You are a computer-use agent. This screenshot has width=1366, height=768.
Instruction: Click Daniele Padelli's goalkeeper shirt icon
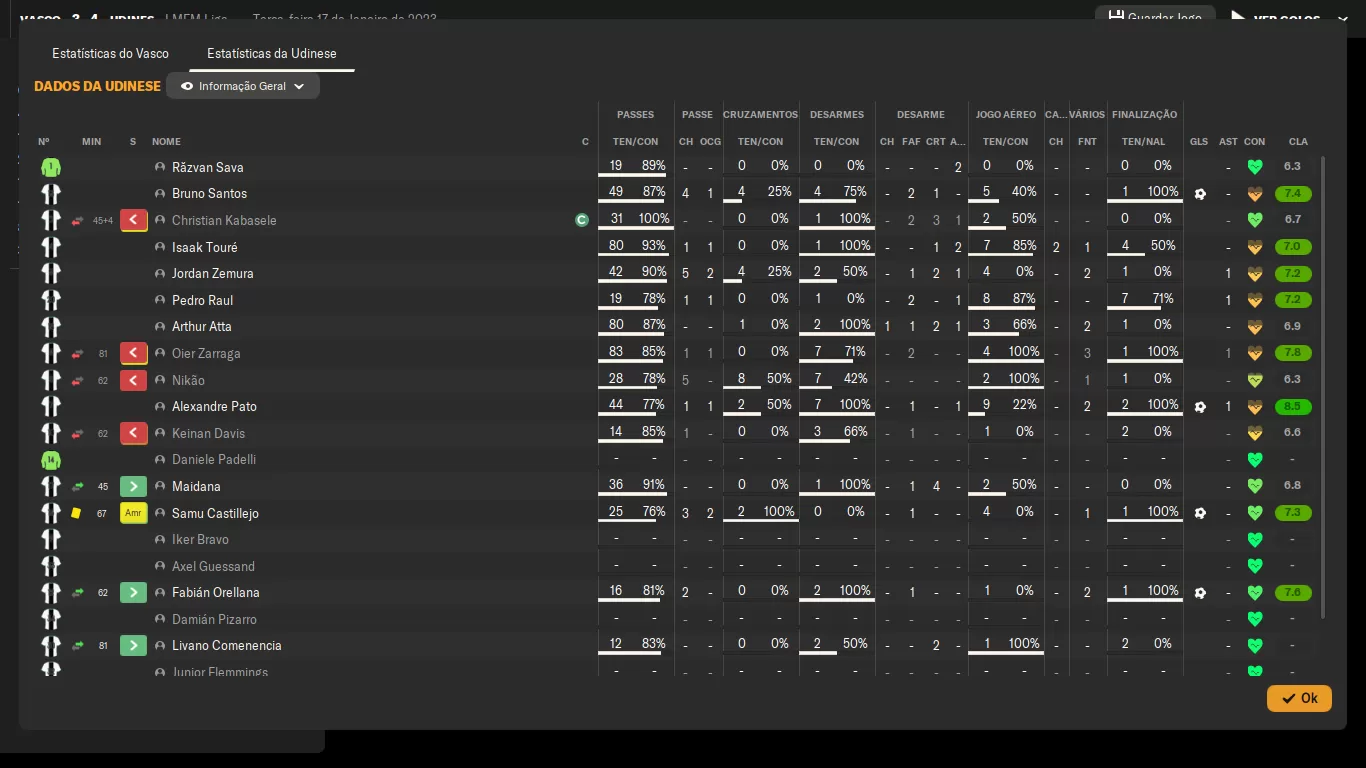[x=50, y=460]
